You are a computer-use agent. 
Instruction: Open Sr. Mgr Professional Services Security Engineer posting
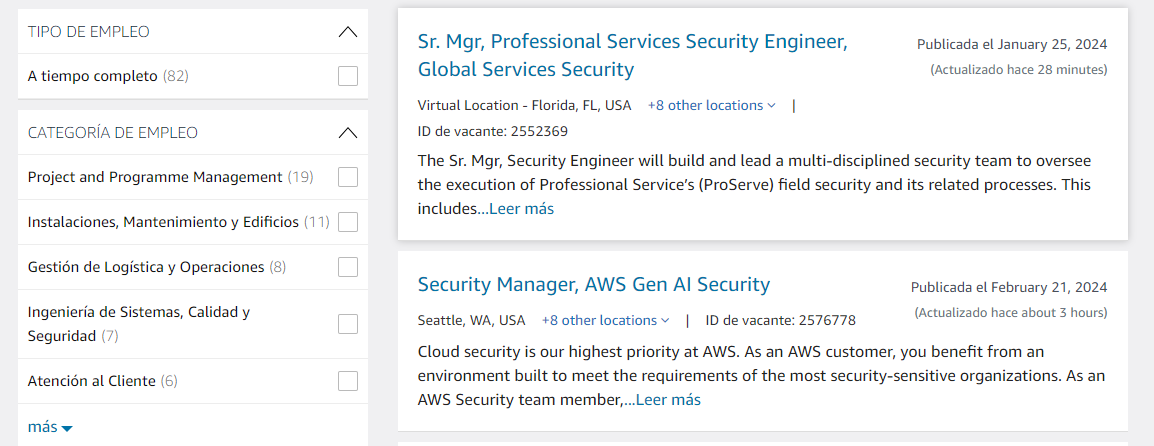[632, 55]
